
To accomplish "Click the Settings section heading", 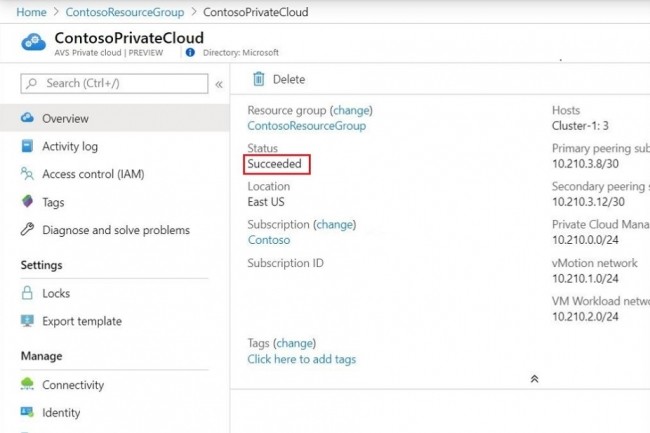I will [41, 265].
